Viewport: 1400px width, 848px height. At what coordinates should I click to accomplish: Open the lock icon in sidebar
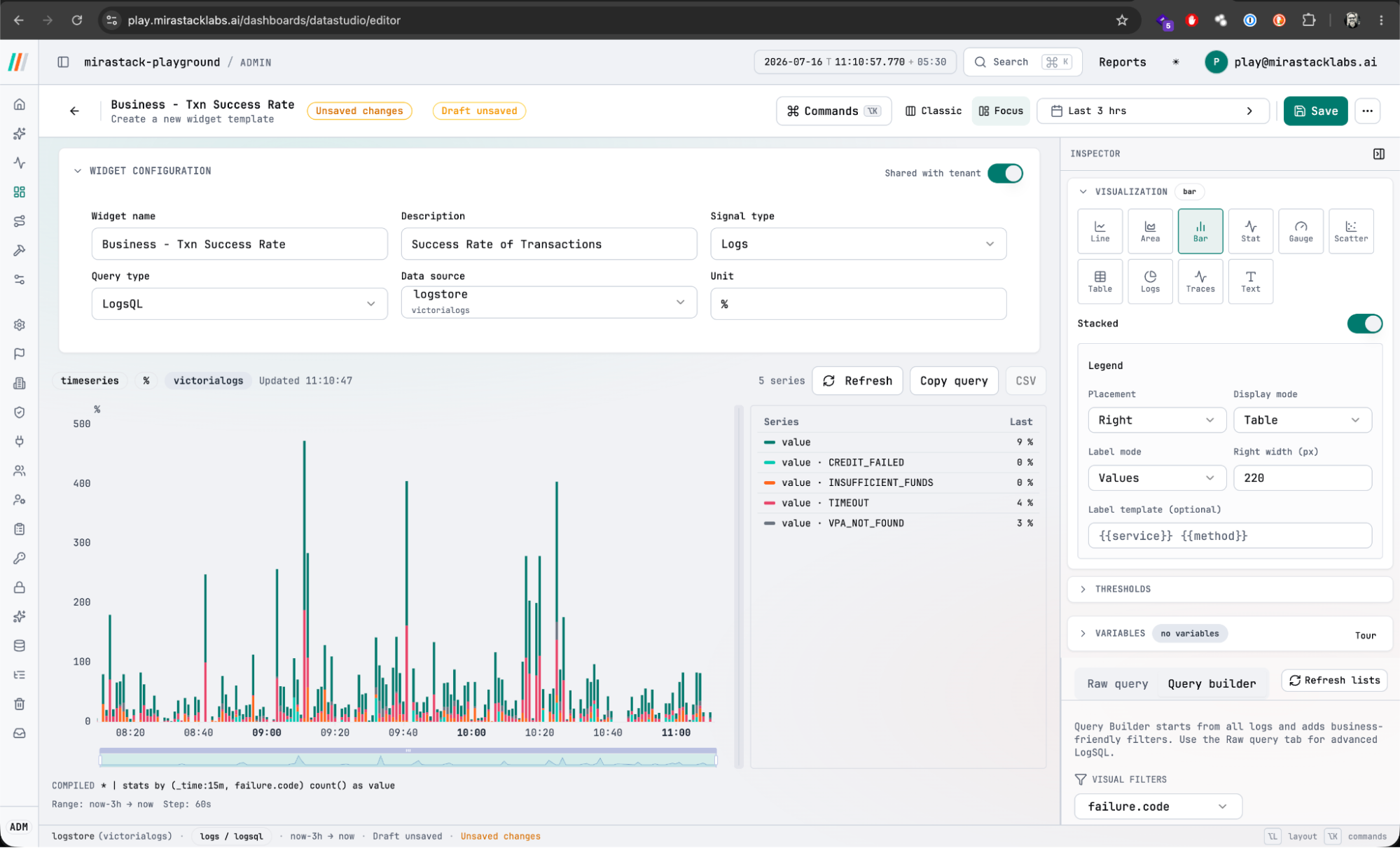[20, 587]
